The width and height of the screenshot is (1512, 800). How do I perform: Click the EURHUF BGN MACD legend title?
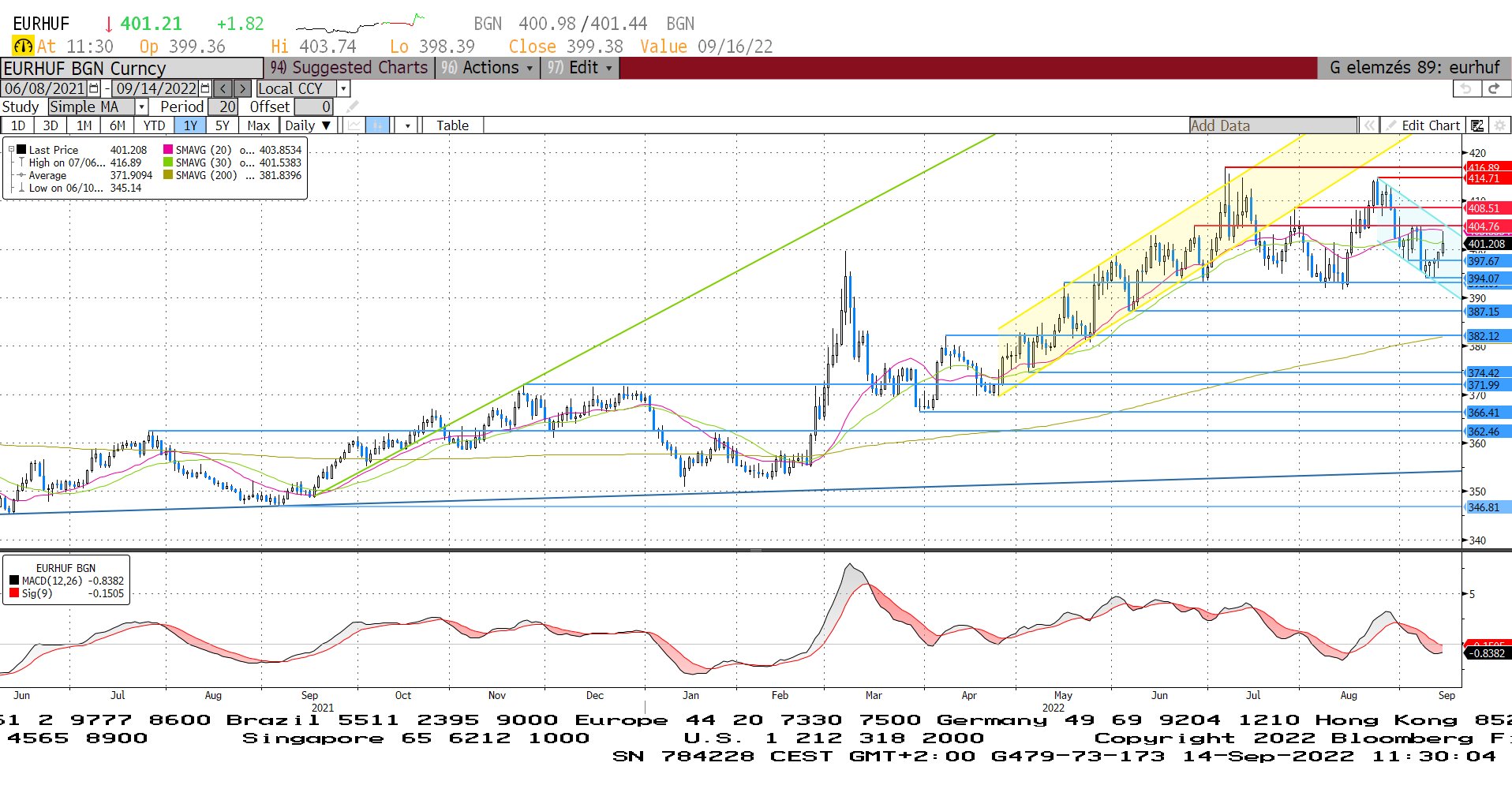[65, 567]
